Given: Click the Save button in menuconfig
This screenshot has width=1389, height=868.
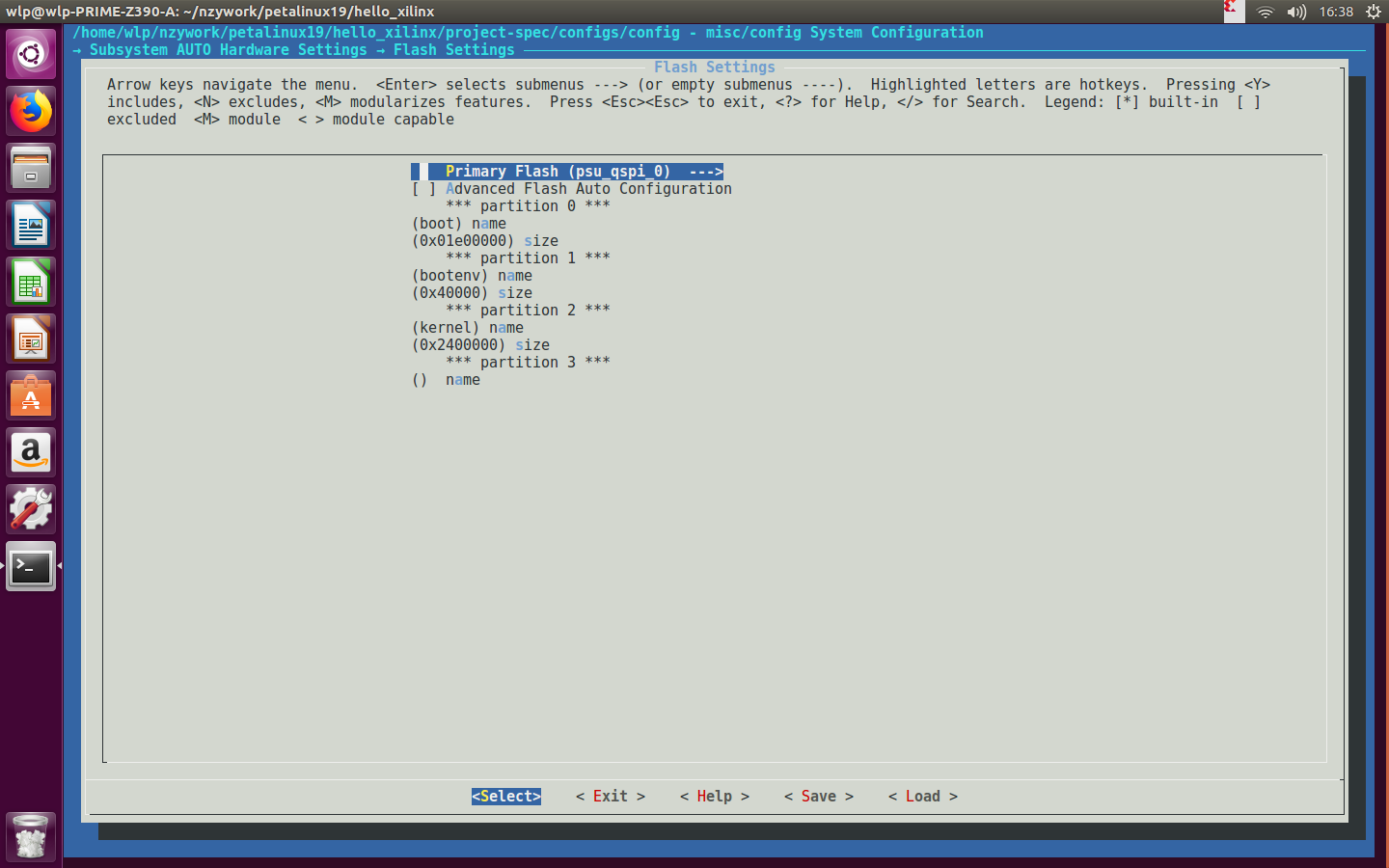Looking at the screenshot, I should 818,796.
